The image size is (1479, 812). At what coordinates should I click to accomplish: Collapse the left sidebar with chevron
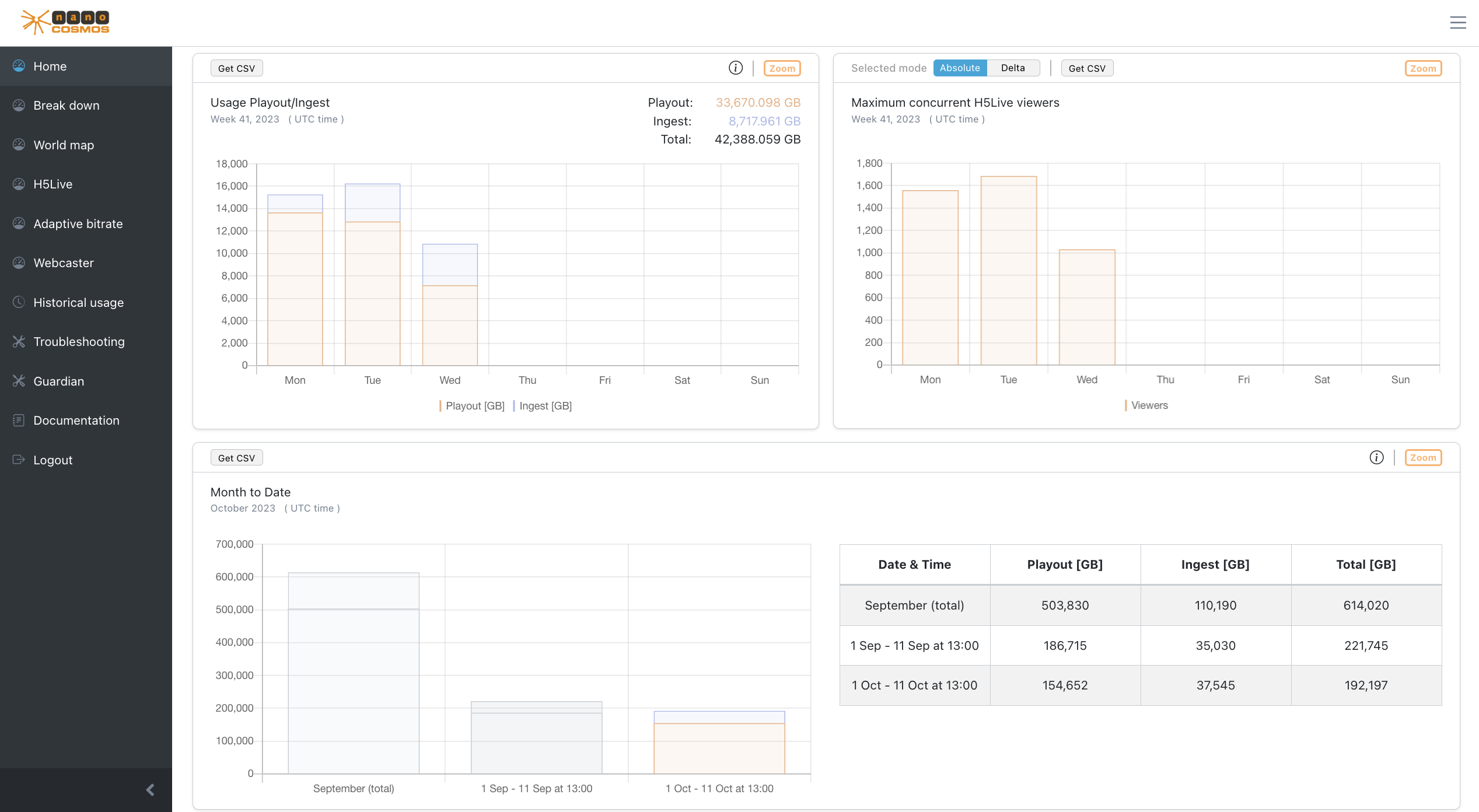point(149,790)
